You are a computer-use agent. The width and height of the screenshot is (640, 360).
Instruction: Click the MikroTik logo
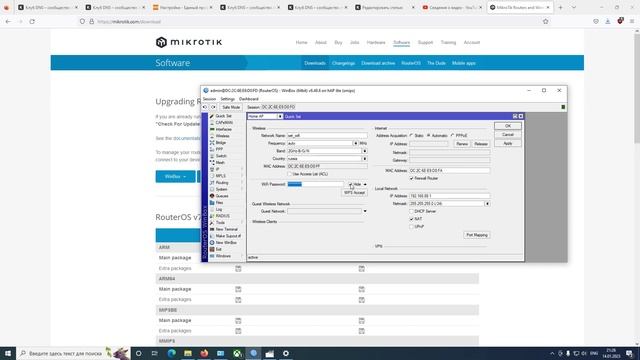coord(189,42)
